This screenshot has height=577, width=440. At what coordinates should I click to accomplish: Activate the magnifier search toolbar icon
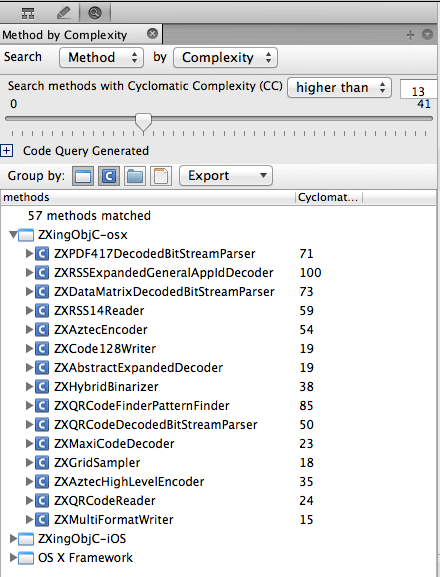pos(95,13)
